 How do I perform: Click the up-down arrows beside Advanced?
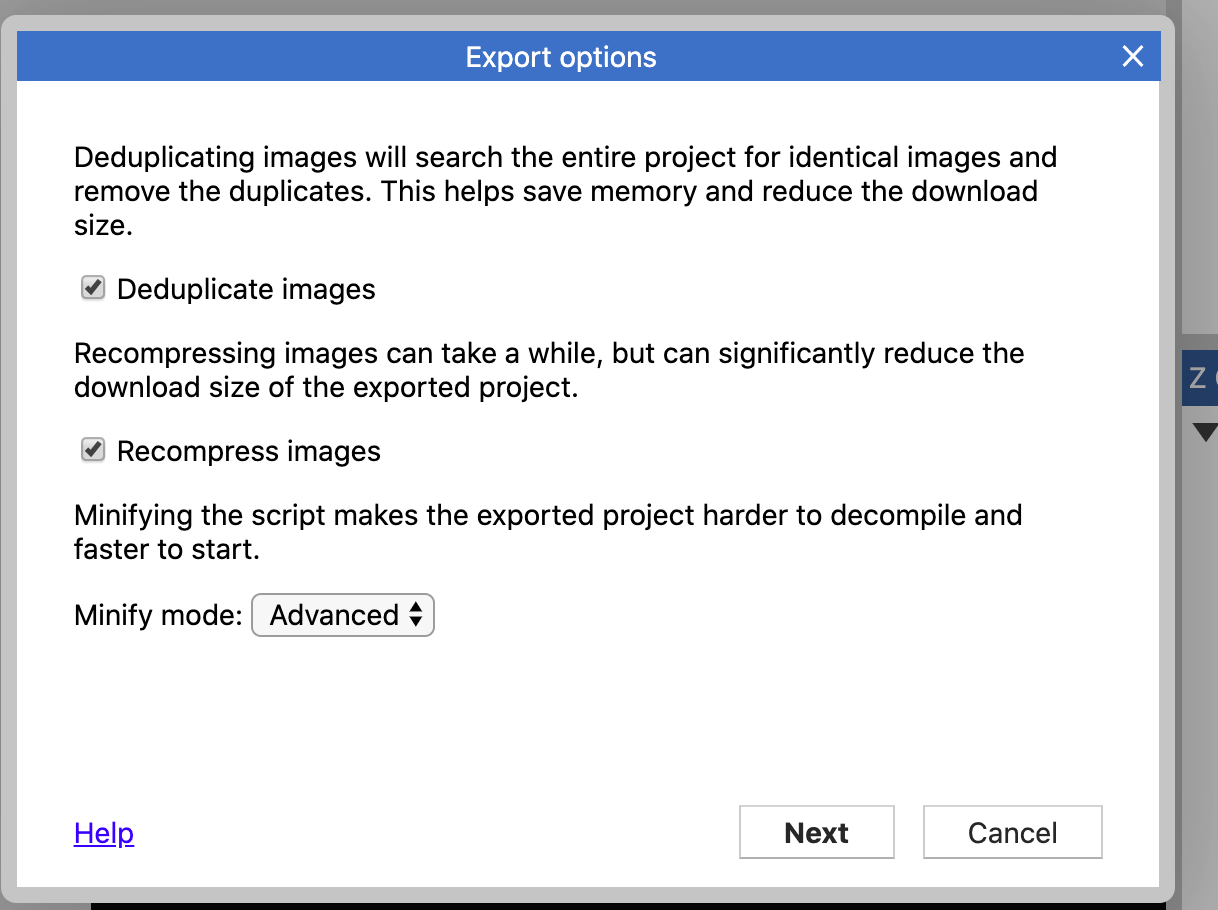416,615
